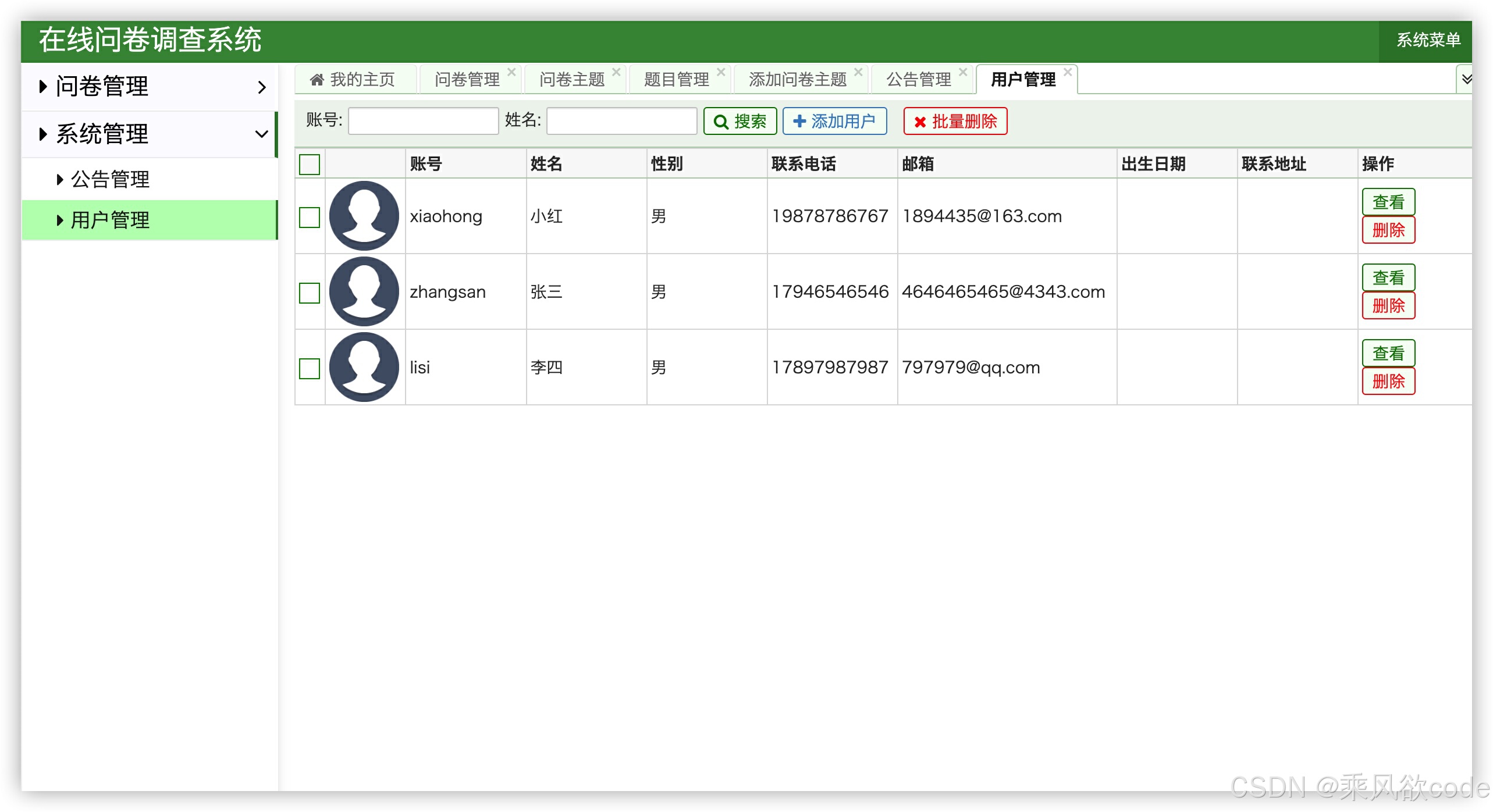1493x812 pixels.
Task: Check the zhangsan row checkbox
Action: pos(310,293)
